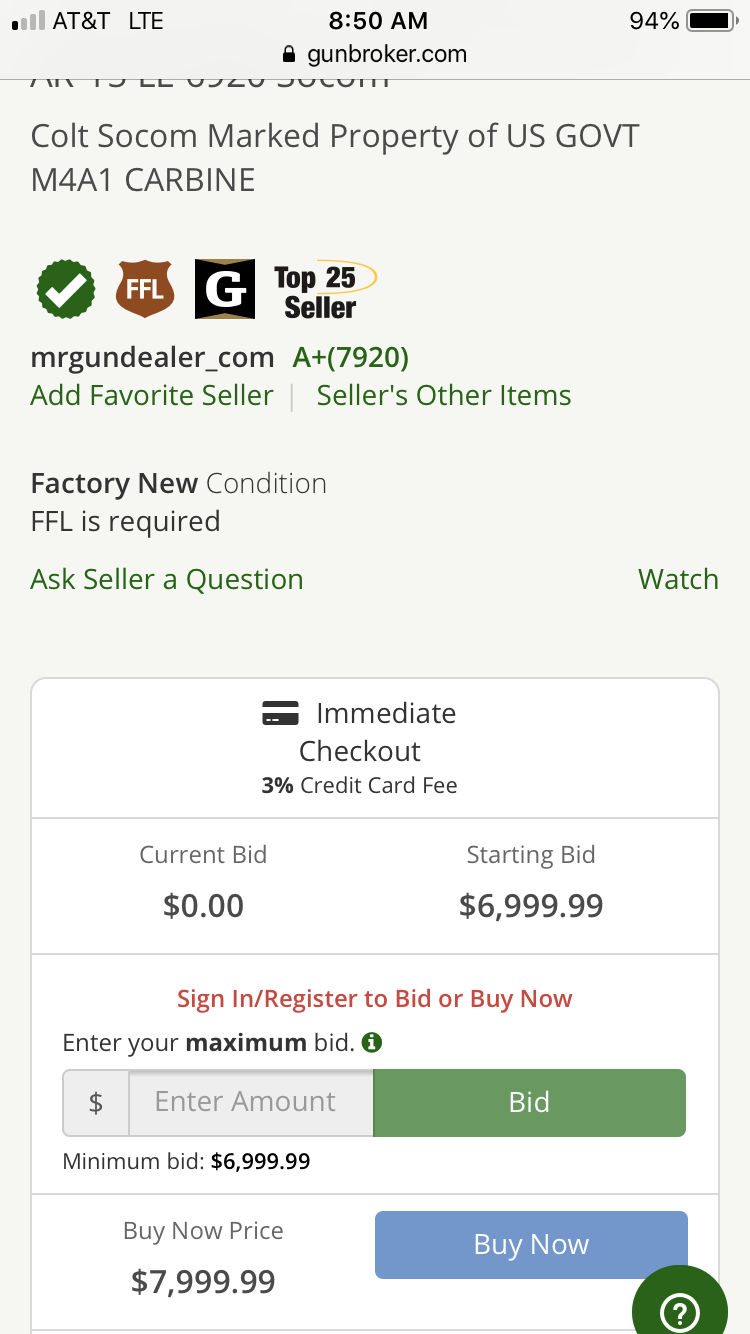Viewport: 750px width, 1334px height.
Task: Open the A+(7920) seller feedback rating
Action: (350, 357)
